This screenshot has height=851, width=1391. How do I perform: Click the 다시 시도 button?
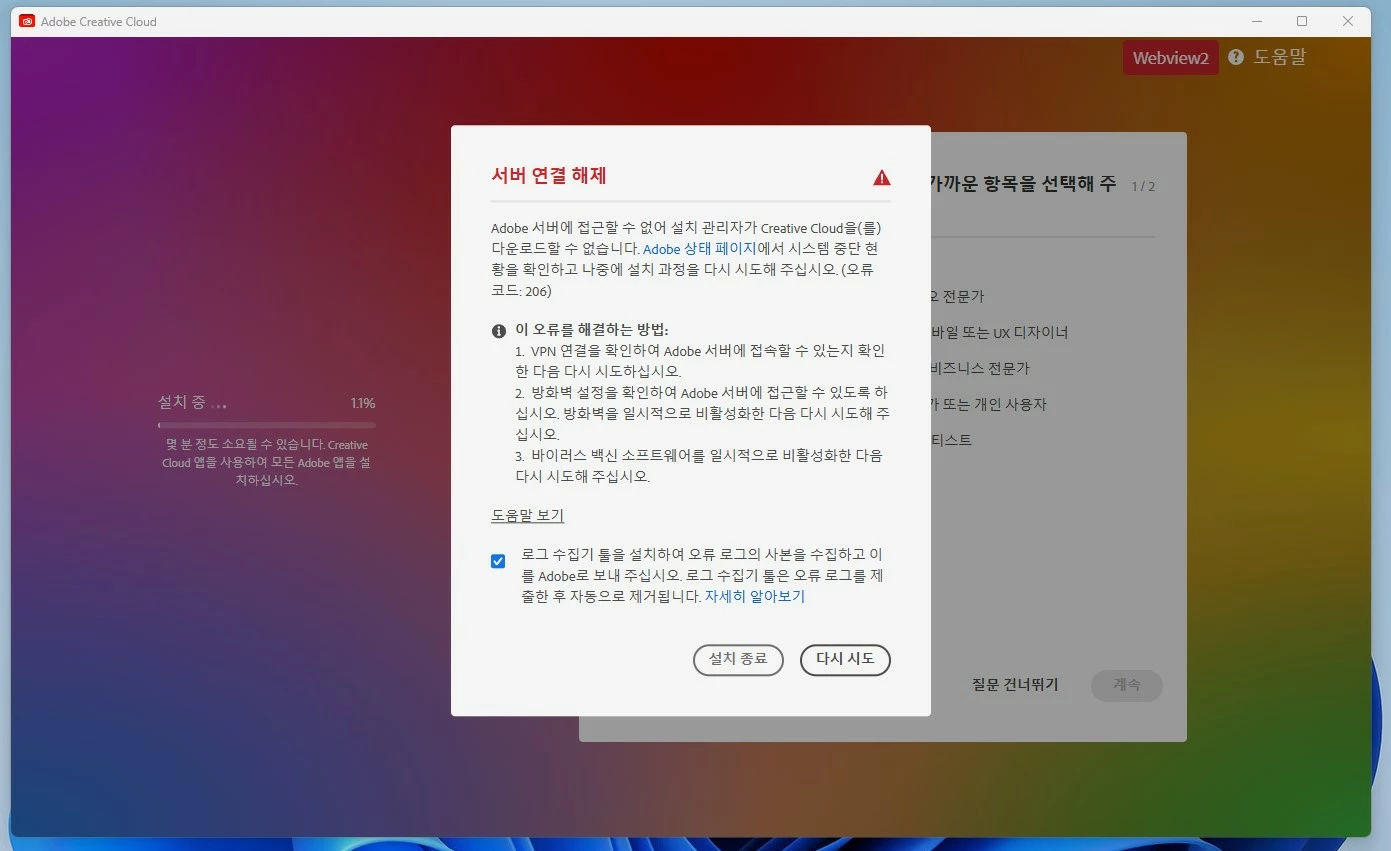coord(845,660)
